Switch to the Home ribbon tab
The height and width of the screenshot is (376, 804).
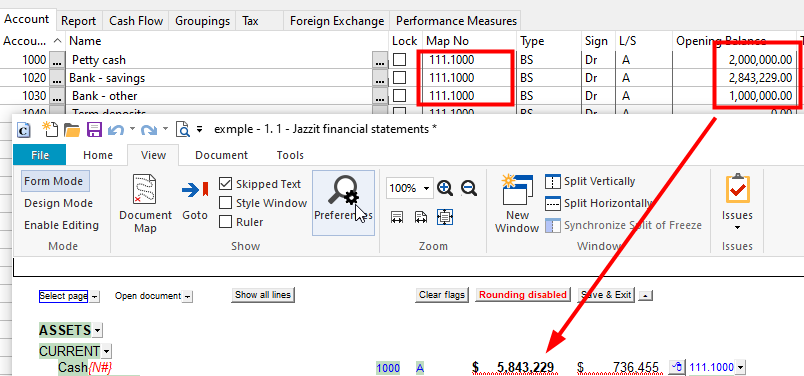[x=98, y=155]
